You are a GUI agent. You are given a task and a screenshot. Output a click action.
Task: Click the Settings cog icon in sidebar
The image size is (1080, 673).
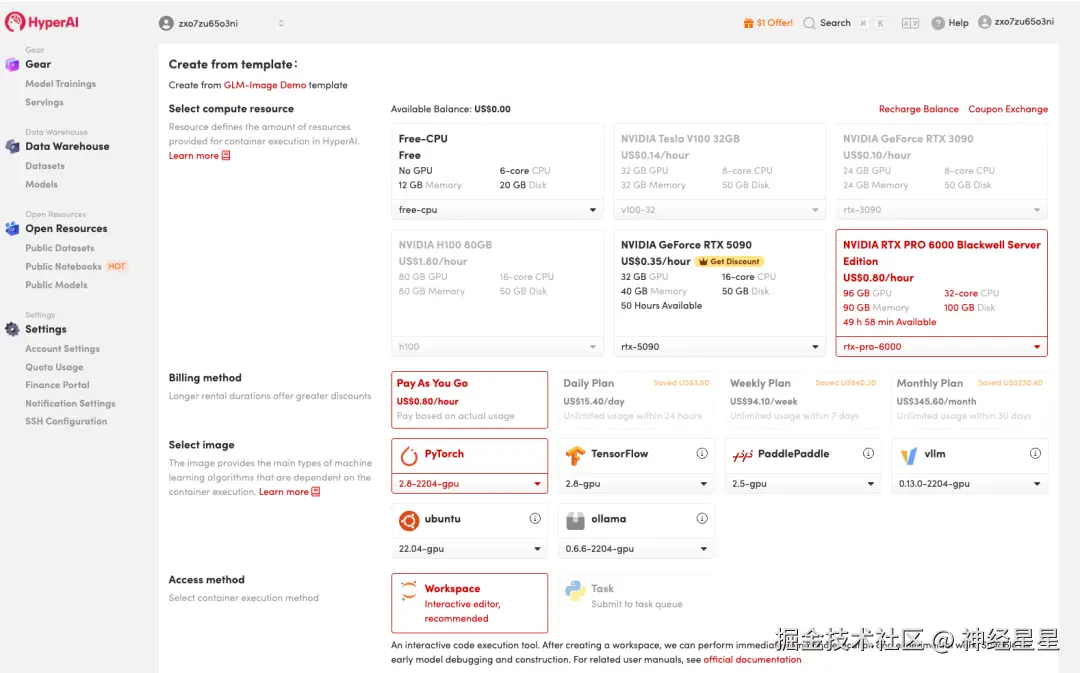[x=12, y=329]
